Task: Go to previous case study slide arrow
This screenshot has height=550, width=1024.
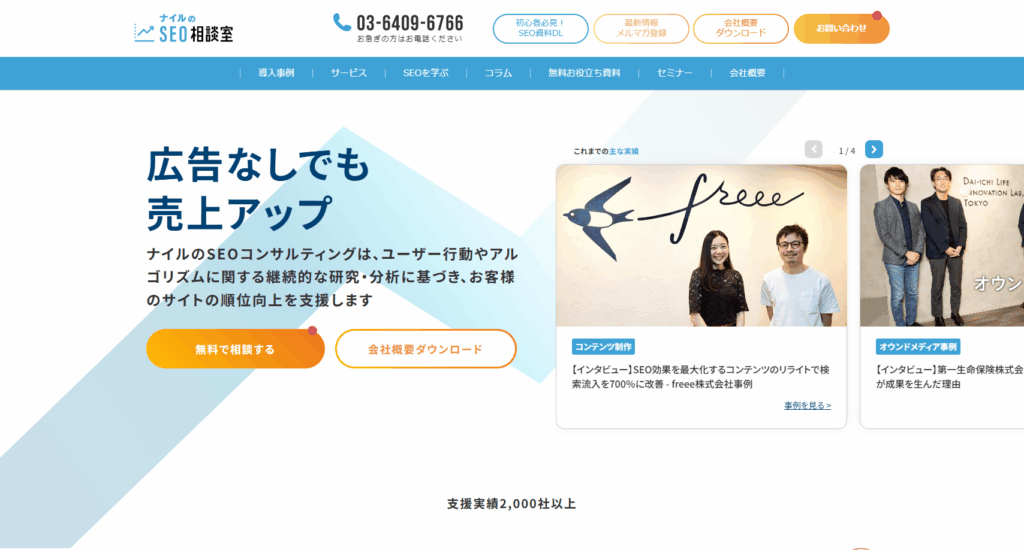Action: 813,150
